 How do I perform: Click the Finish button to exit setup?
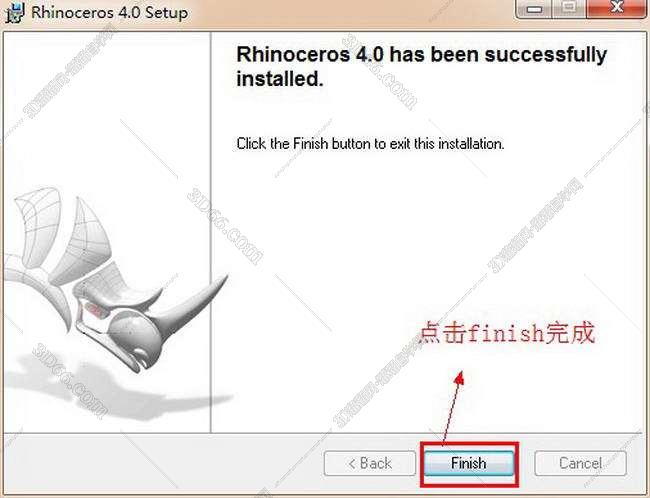pyautogui.click(x=468, y=463)
